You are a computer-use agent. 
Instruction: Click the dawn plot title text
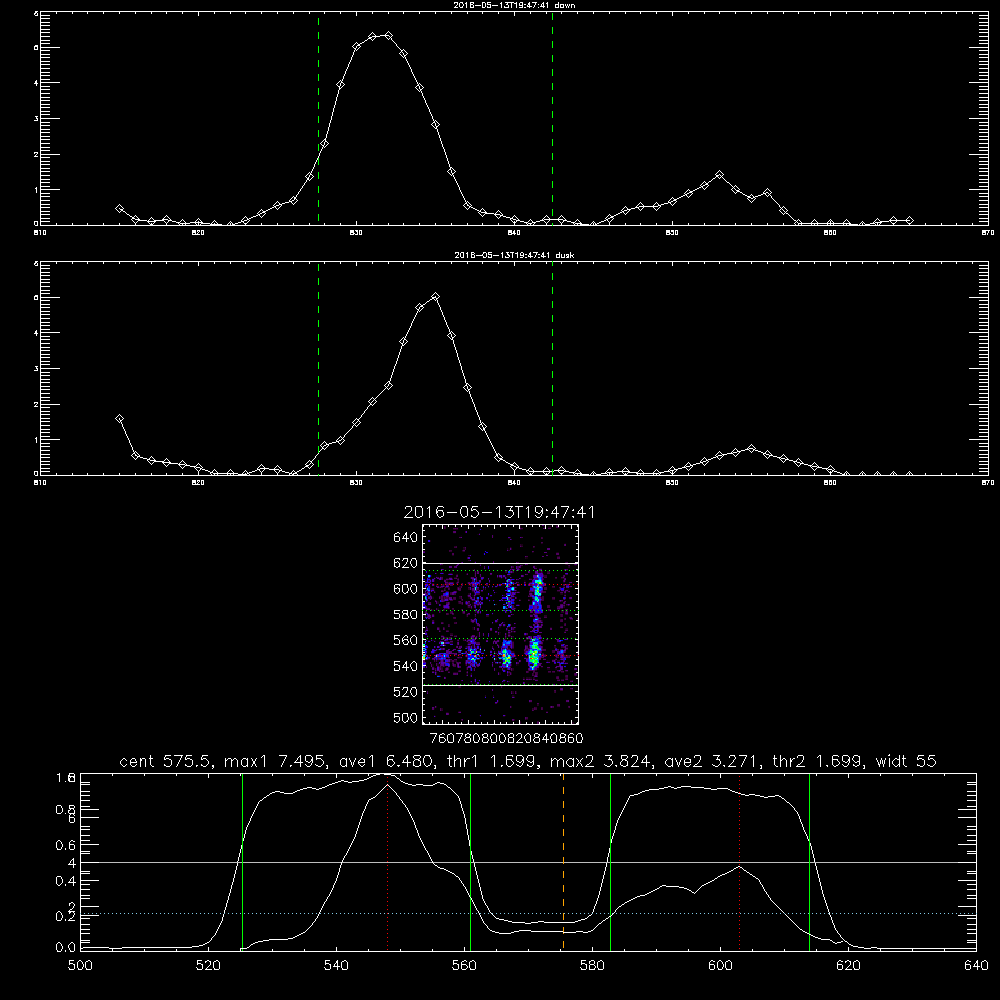pos(514,5)
